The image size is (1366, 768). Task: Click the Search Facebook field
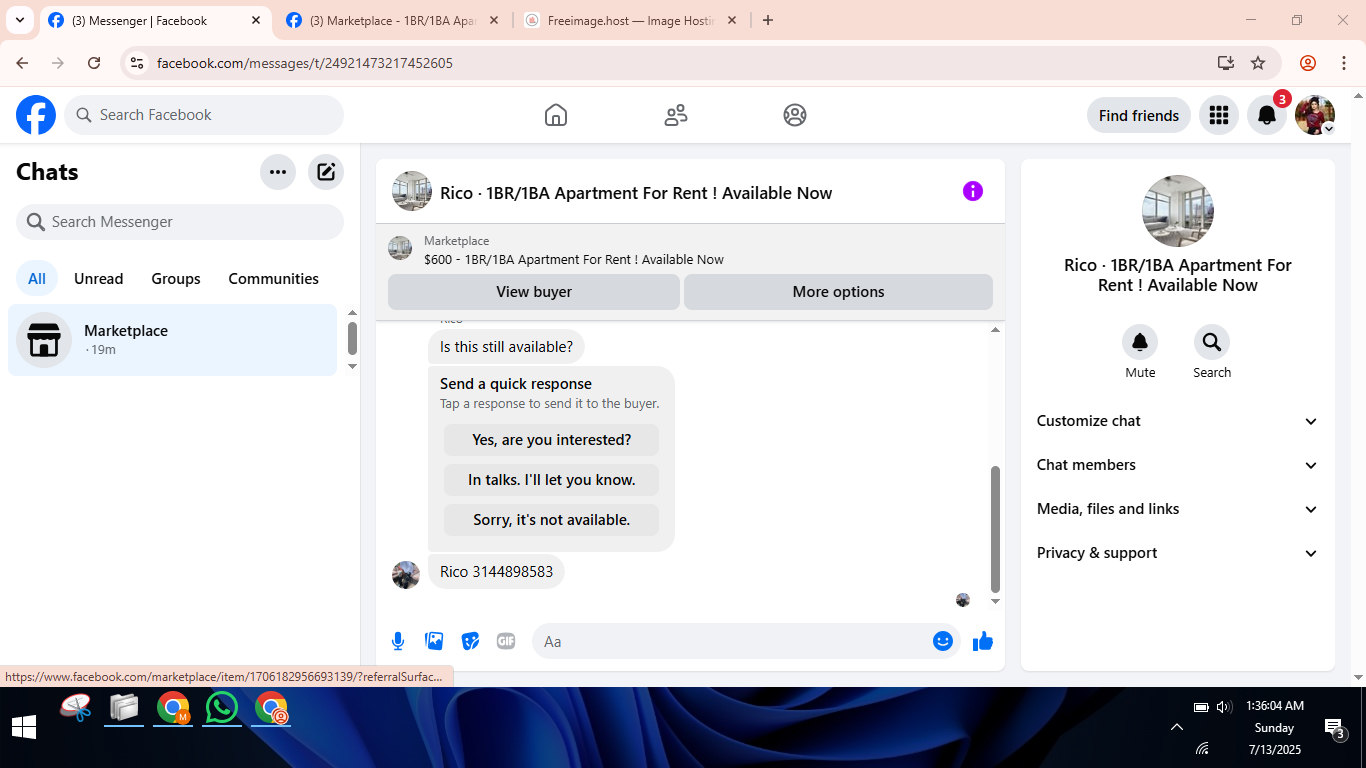pos(204,115)
